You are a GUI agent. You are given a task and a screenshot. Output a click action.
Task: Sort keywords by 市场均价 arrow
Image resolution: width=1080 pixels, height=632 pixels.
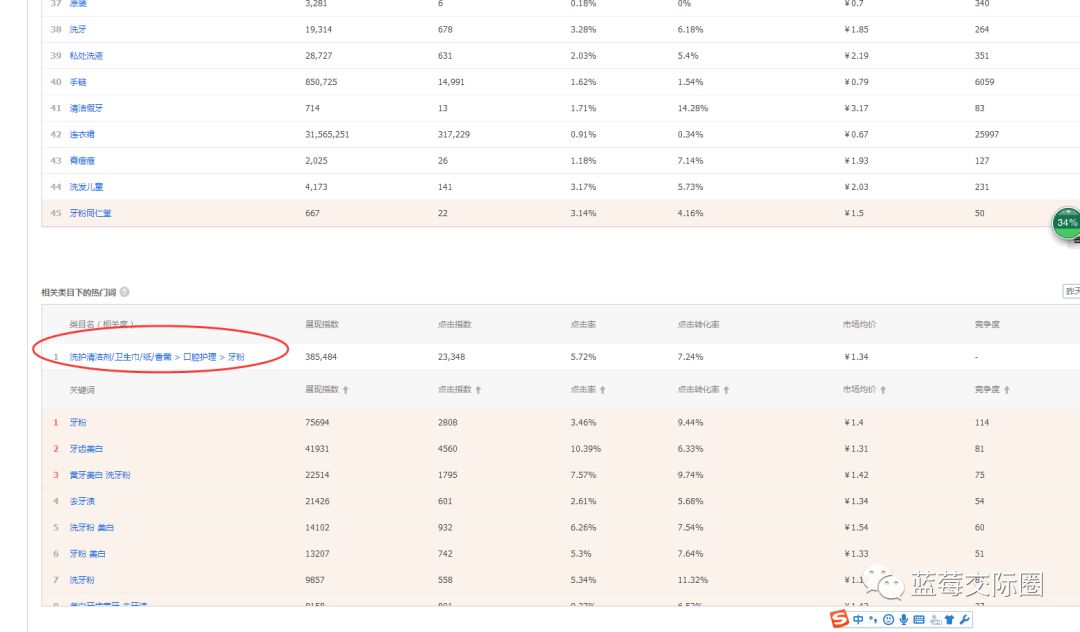point(883,390)
